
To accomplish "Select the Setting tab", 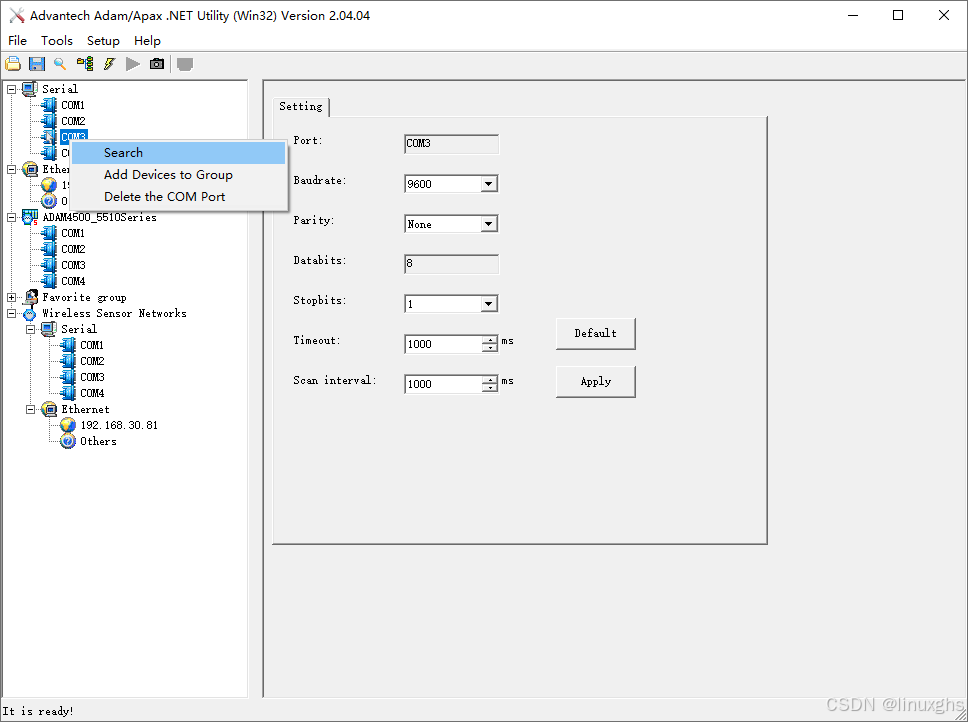I will click(x=301, y=107).
